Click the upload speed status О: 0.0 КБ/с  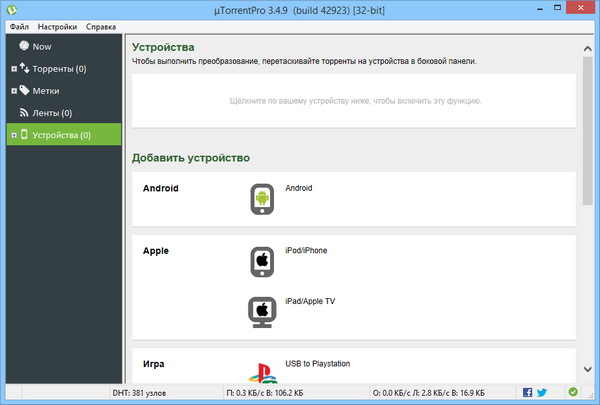429,393
